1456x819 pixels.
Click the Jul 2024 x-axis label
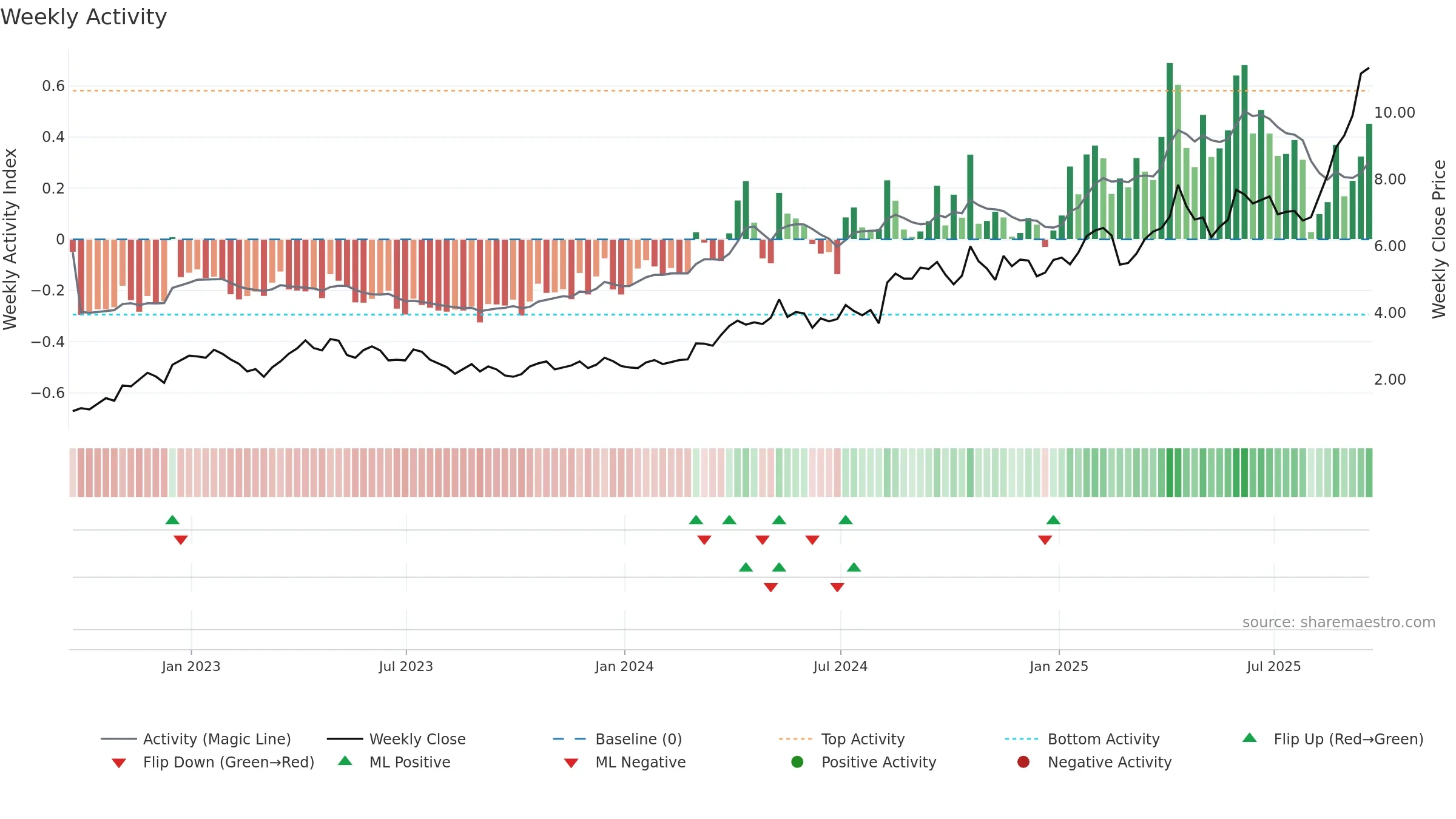[840, 666]
